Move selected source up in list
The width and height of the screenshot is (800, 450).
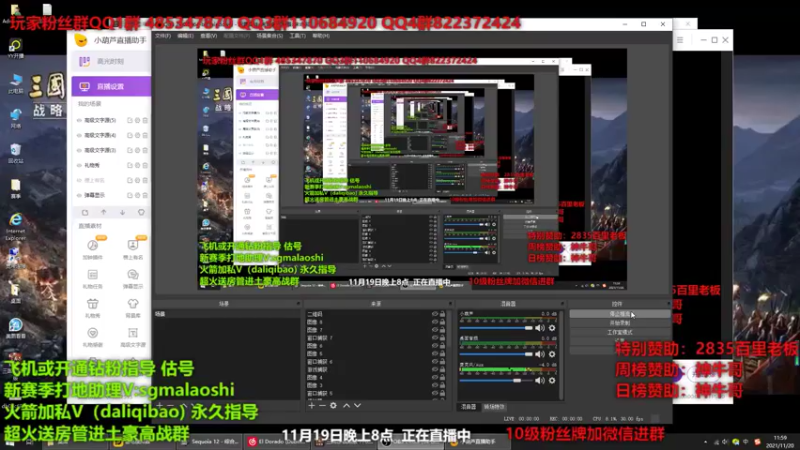click(x=346, y=405)
